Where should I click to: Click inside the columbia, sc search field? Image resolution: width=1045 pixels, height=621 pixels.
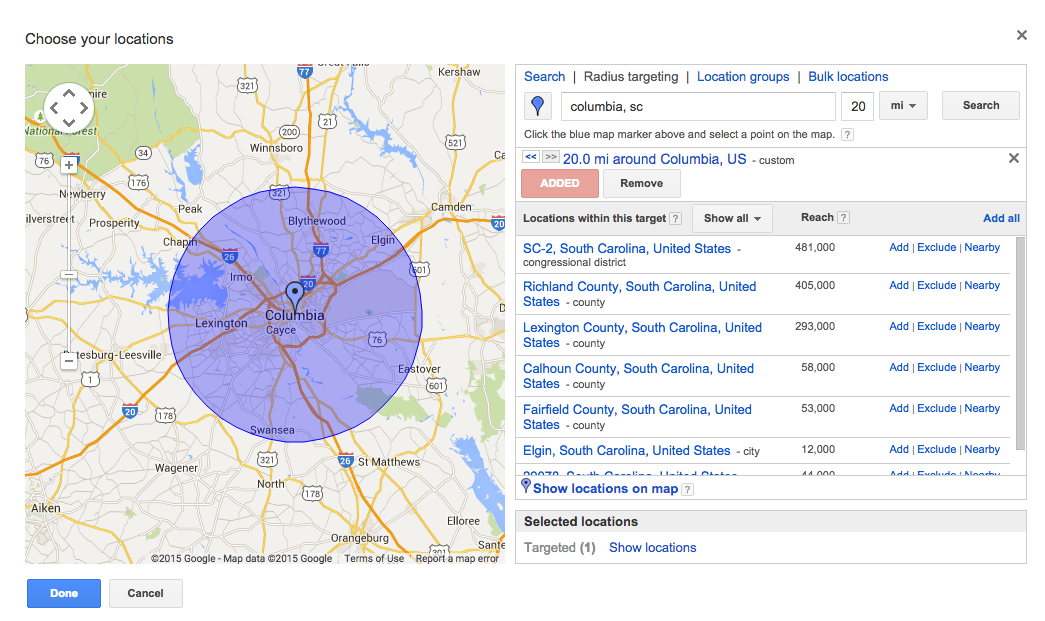click(697, 105)
